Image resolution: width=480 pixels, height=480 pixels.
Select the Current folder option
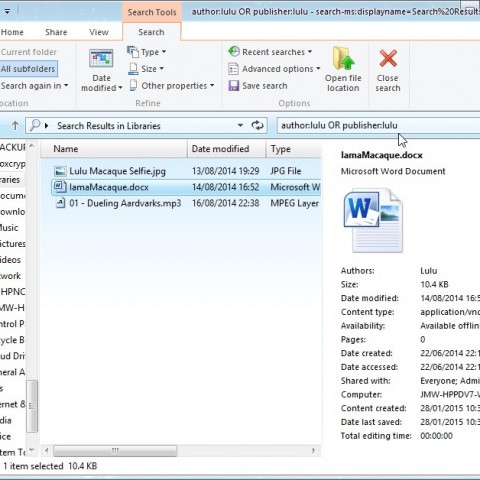[28, 52]
